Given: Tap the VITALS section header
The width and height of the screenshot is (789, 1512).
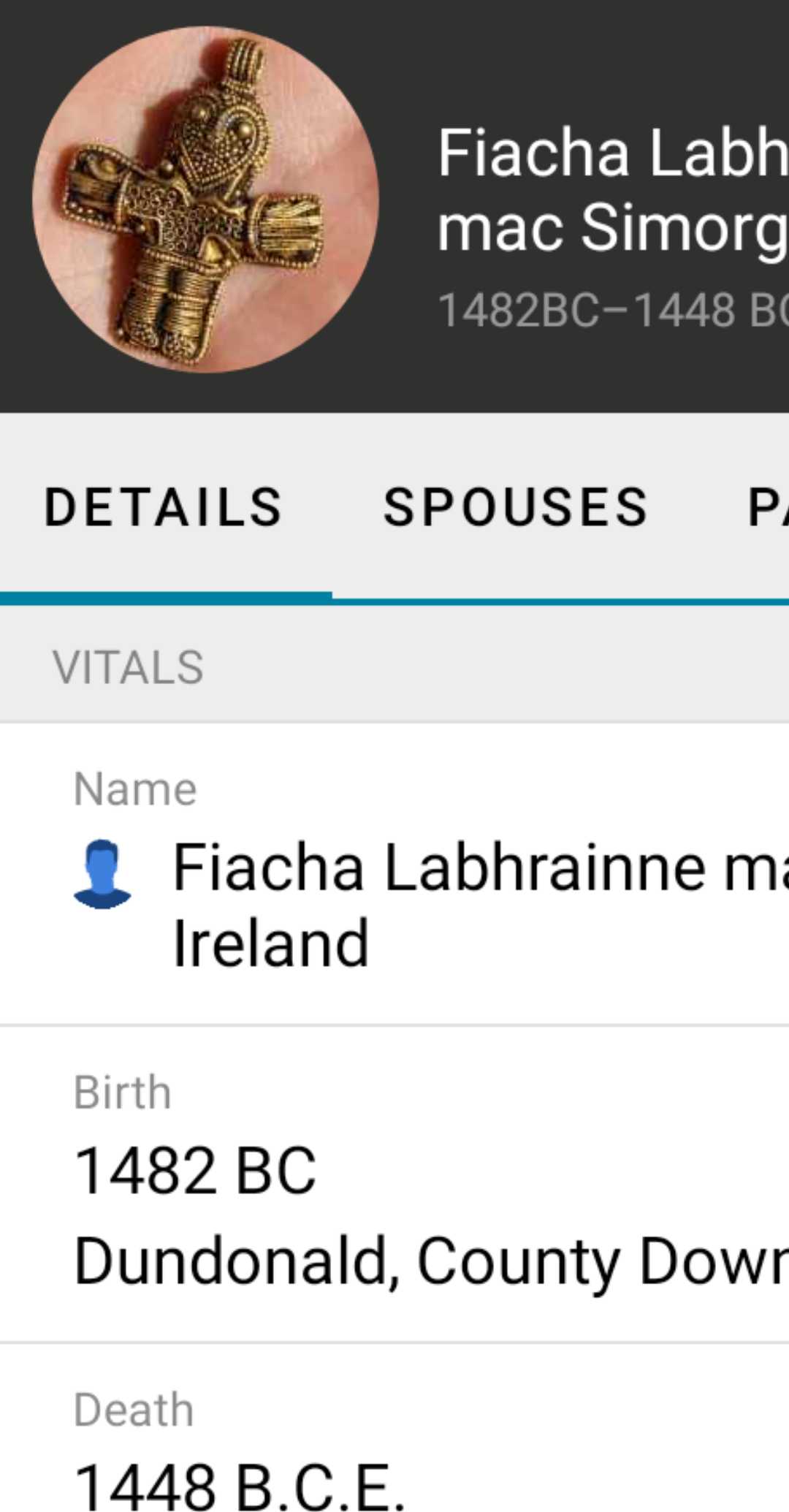Looking at the screenshot, I should (128, 667).
